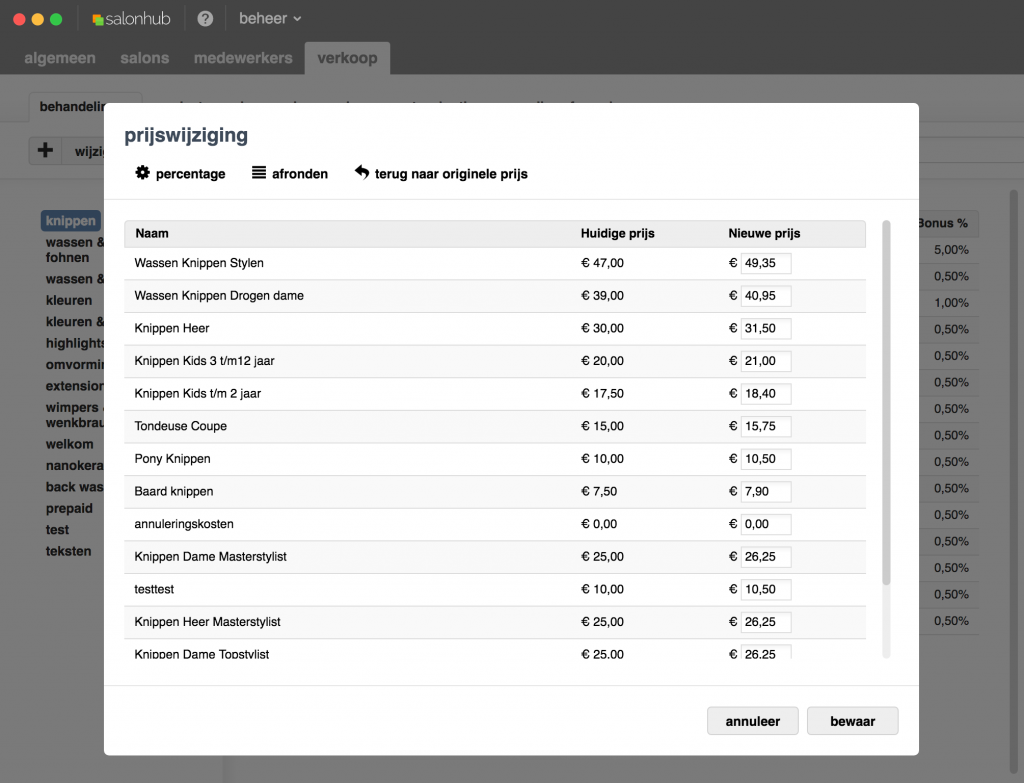Click the plus add icon button
Image resolution: width=1024 pixels, height=783 pixels.
(x=45, y=151)
